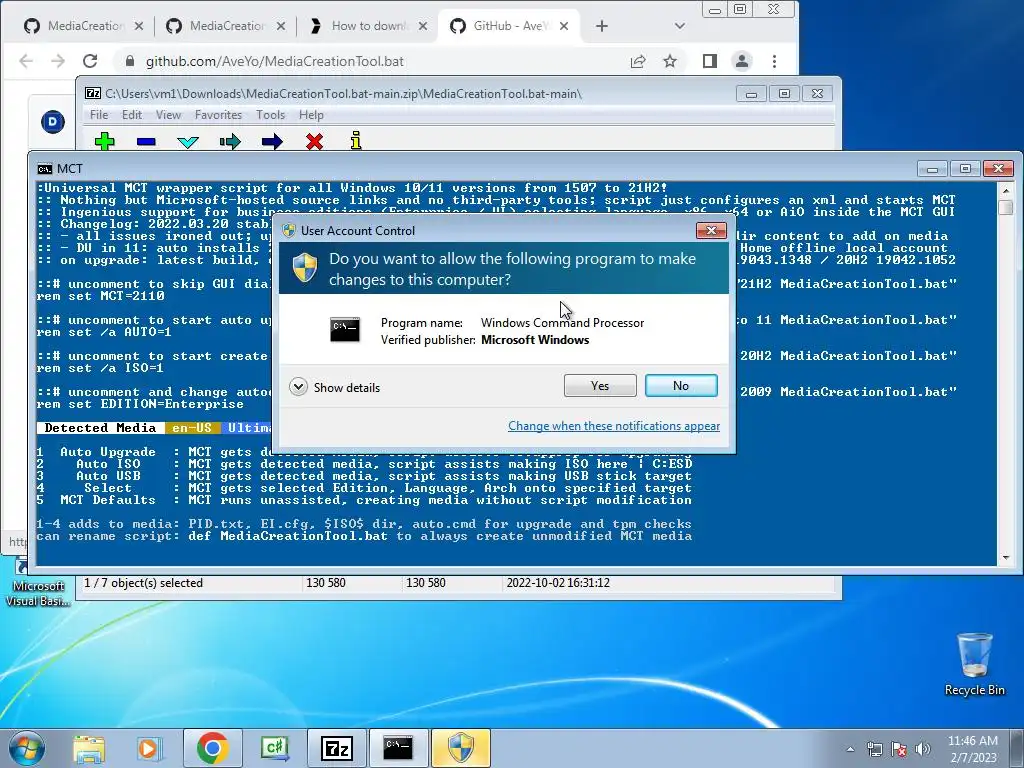Click the No button in User Account Control
The image size is (1024, 768).
(680, 385)
